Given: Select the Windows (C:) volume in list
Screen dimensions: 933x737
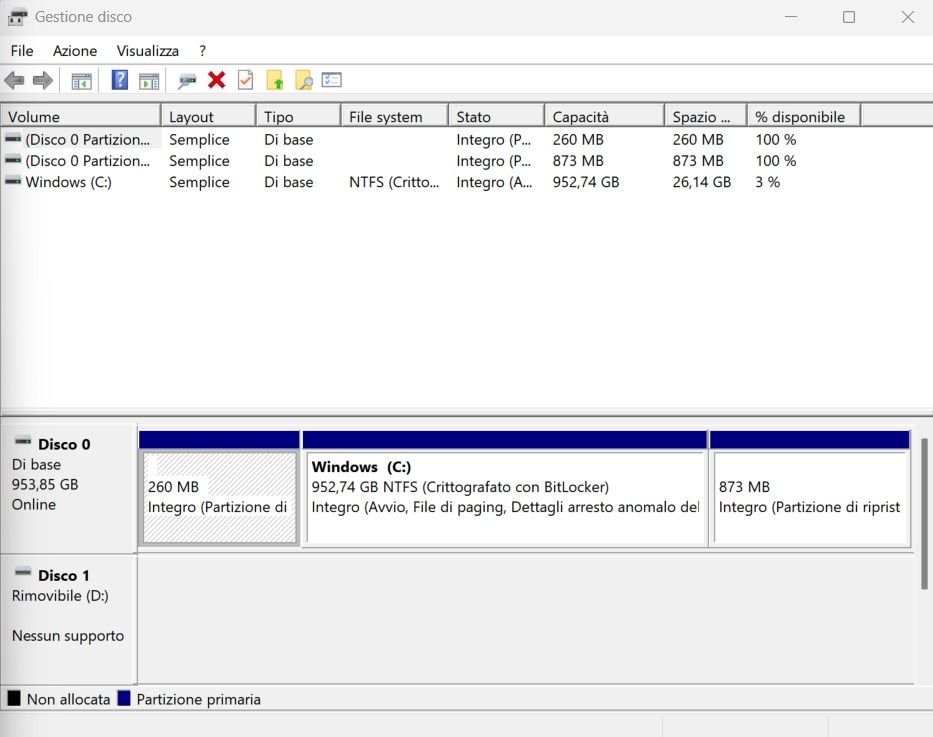Looking at the screenshot, I should pos(68,182).
